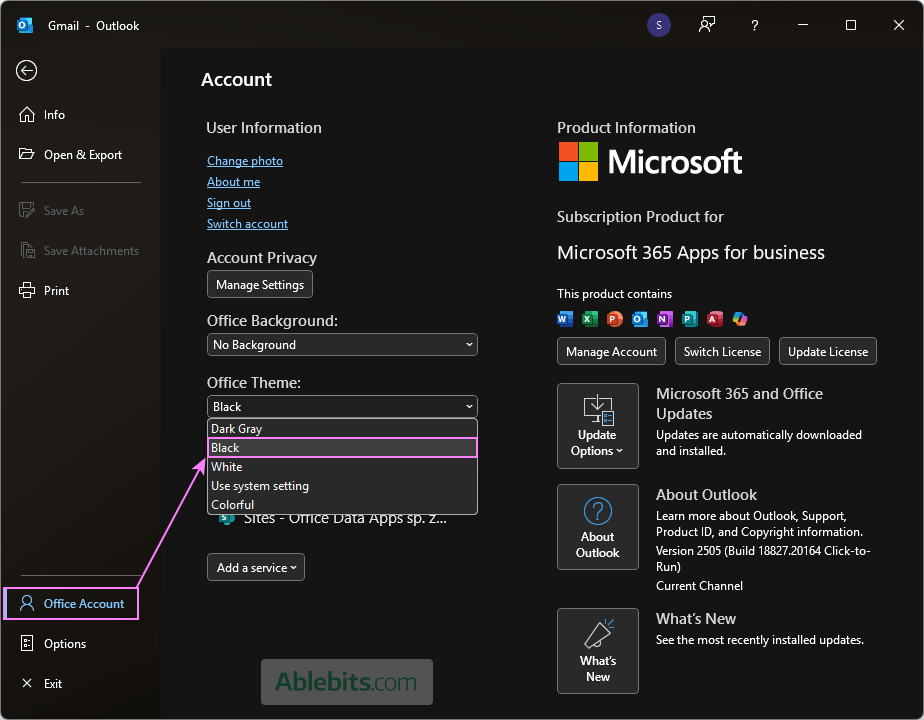Open the Office Background dropdown
This screenshot has width=924, height=720.
click(x=342, y=345)
